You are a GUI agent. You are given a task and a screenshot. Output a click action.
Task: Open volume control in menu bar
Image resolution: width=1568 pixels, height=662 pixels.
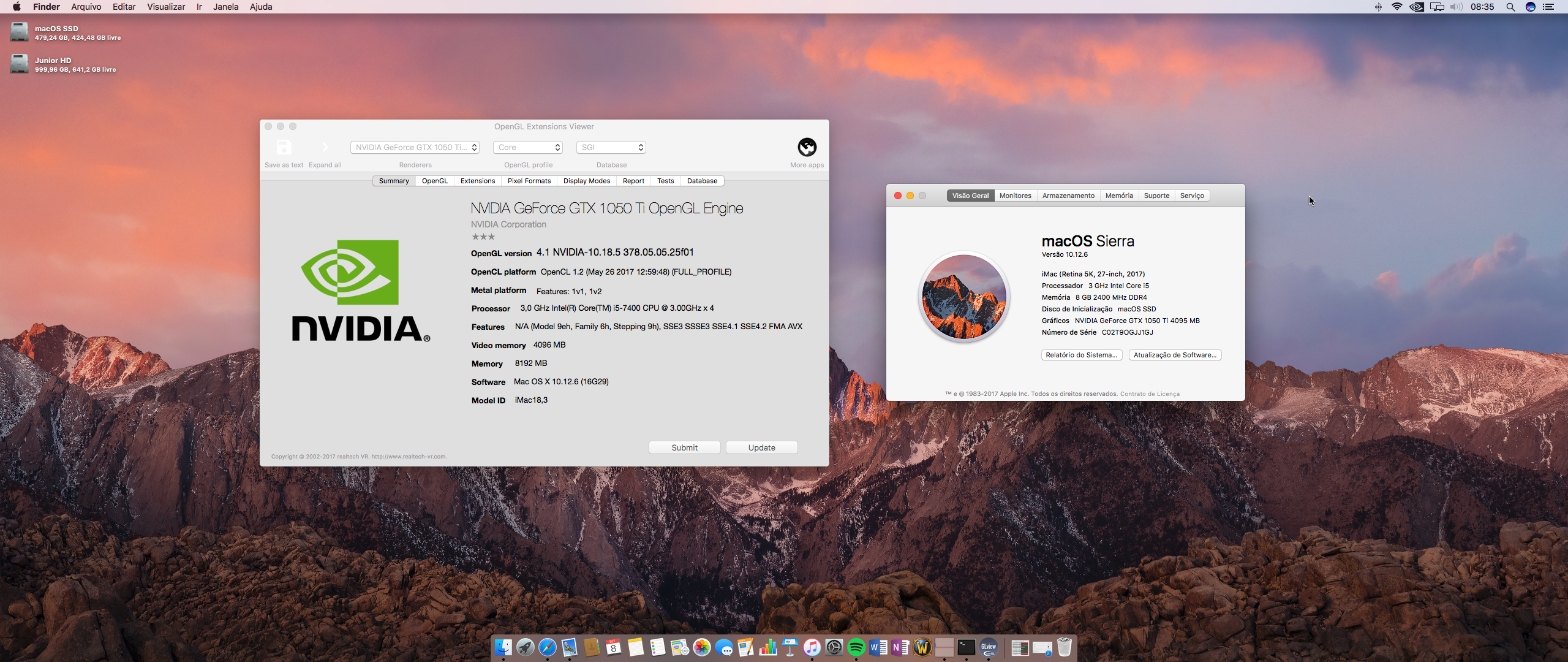tap(1457, 7)
